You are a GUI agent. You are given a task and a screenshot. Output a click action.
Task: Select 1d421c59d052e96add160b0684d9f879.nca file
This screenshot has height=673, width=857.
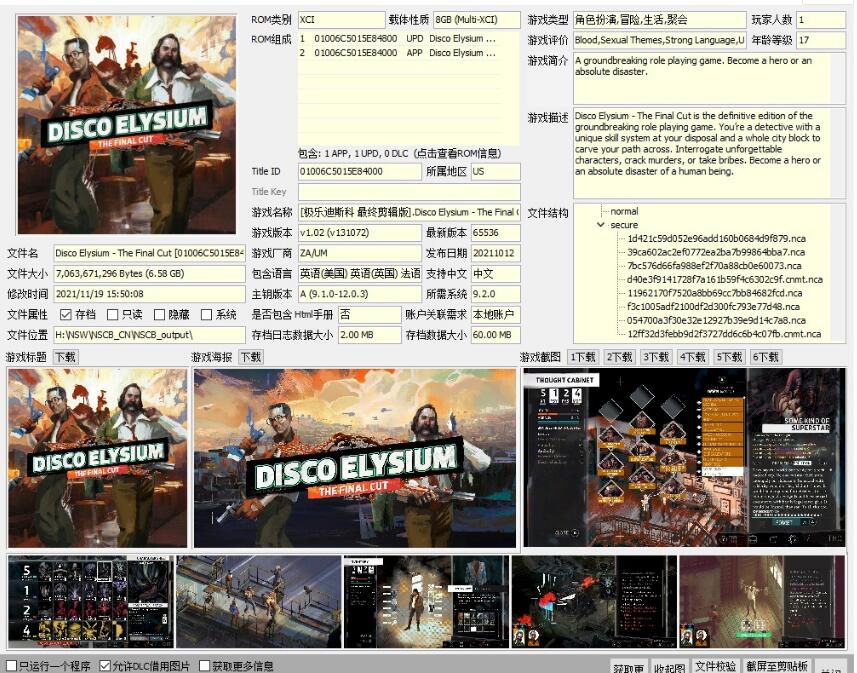pos(716,238)
